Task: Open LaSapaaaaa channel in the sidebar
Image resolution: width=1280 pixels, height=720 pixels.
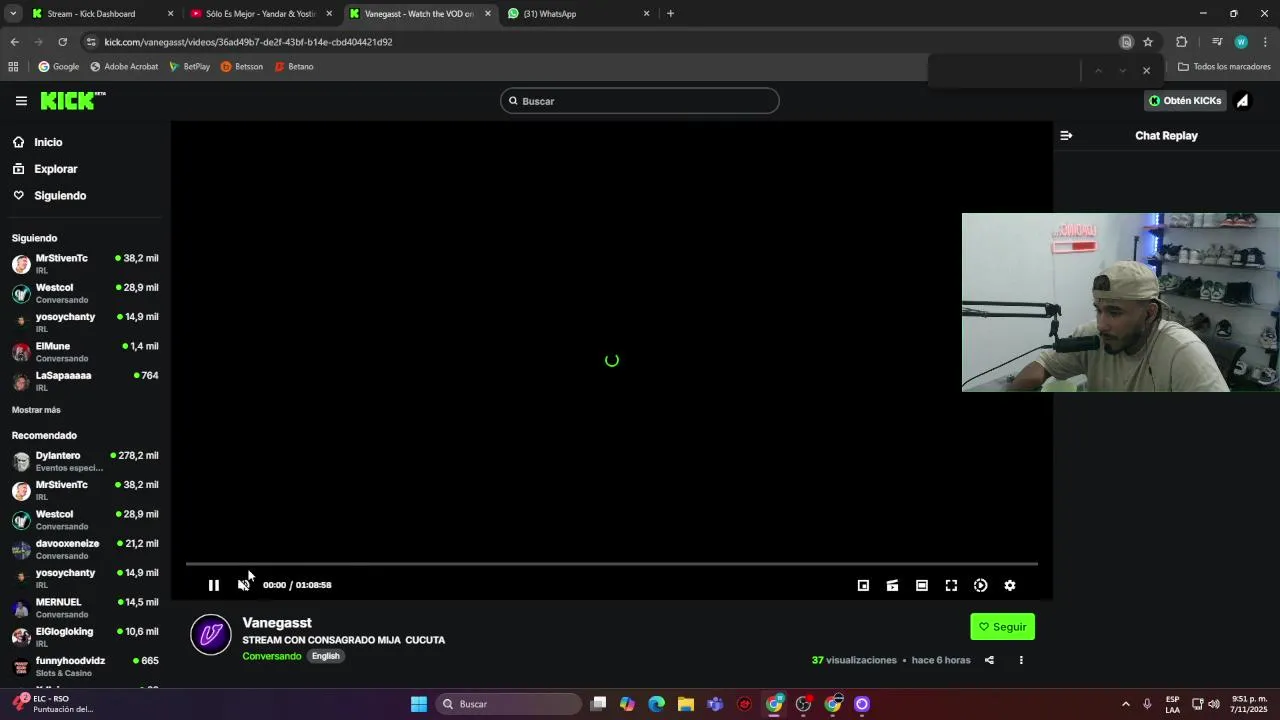Action: tap(85, 381)
